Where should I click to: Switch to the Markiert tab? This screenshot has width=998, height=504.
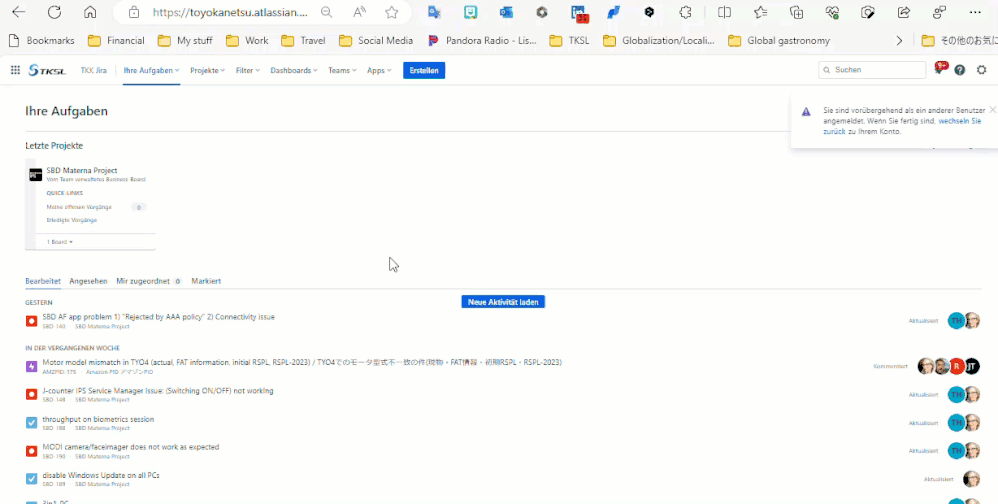tap(206, 281)
